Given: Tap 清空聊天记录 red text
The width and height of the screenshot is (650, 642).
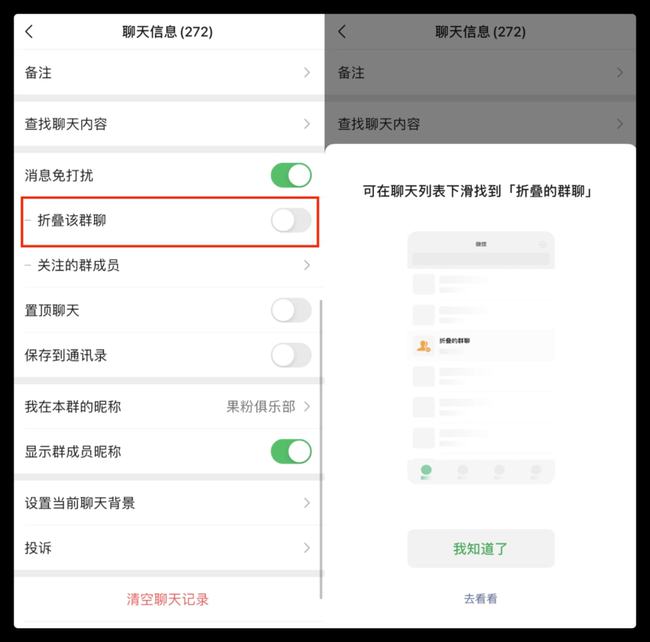Looking at the screenshot, I should click(167, 599).
